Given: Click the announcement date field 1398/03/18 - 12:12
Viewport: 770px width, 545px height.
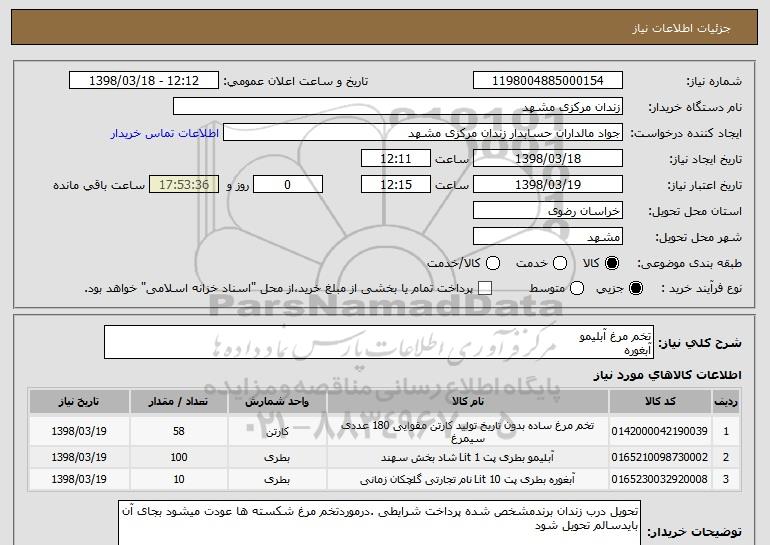Looking at the screenshot, I should tap(144, 81).
